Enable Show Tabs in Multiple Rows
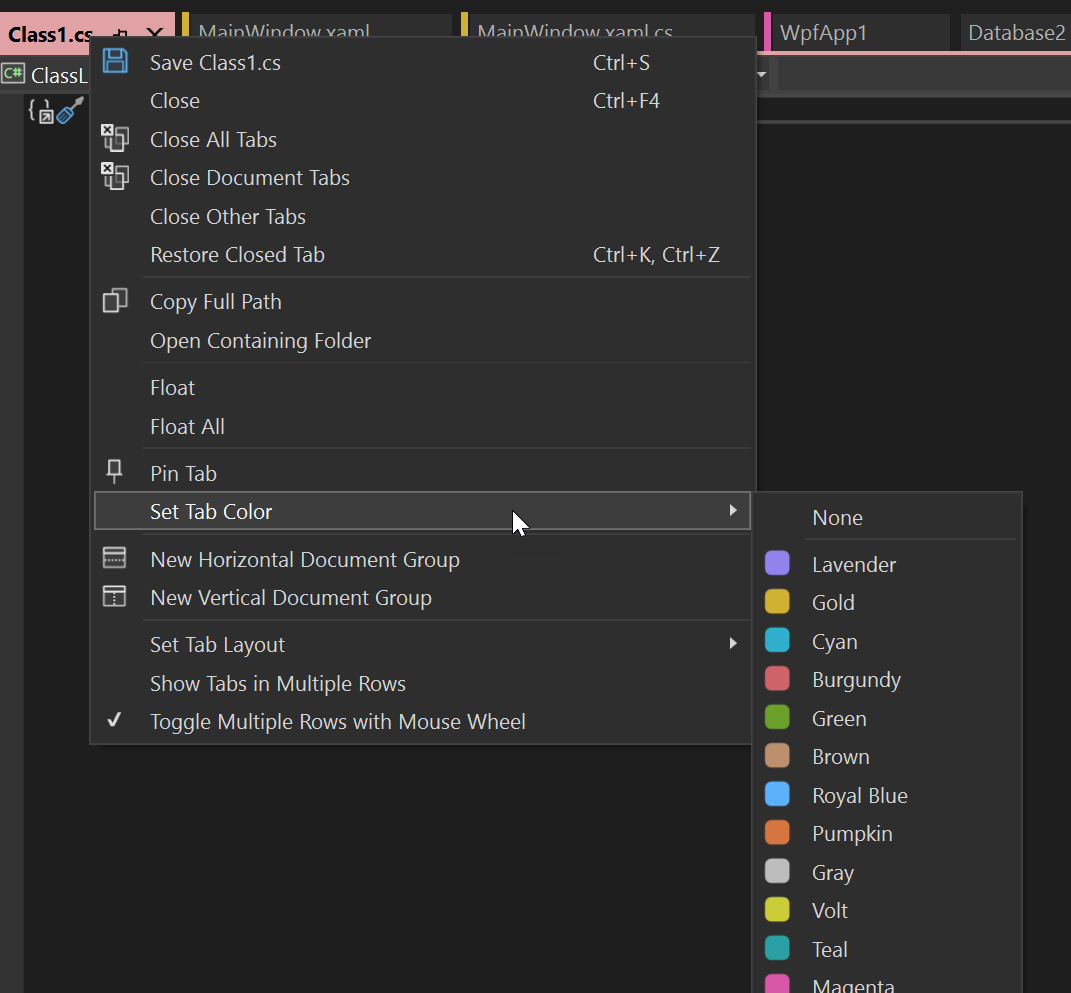Image resolution: width=1071 pixels, height=993 pixels. click(x=277, y=683)
